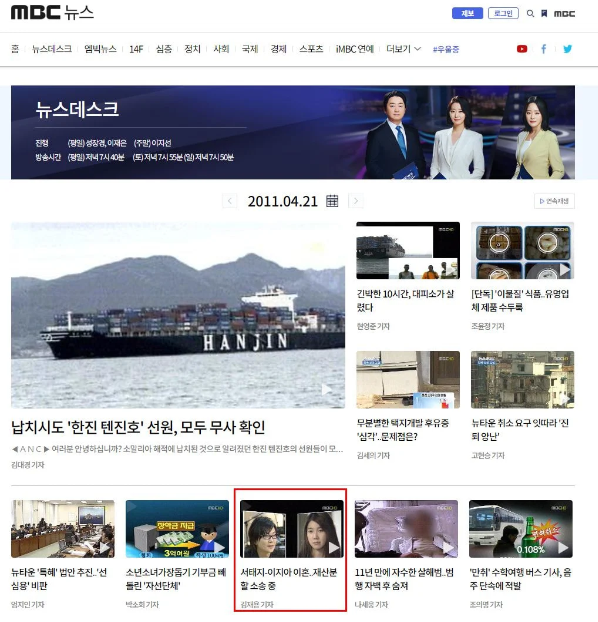Open 14F menu item
The image size is (598, 622).
click(x=136, y=49)
